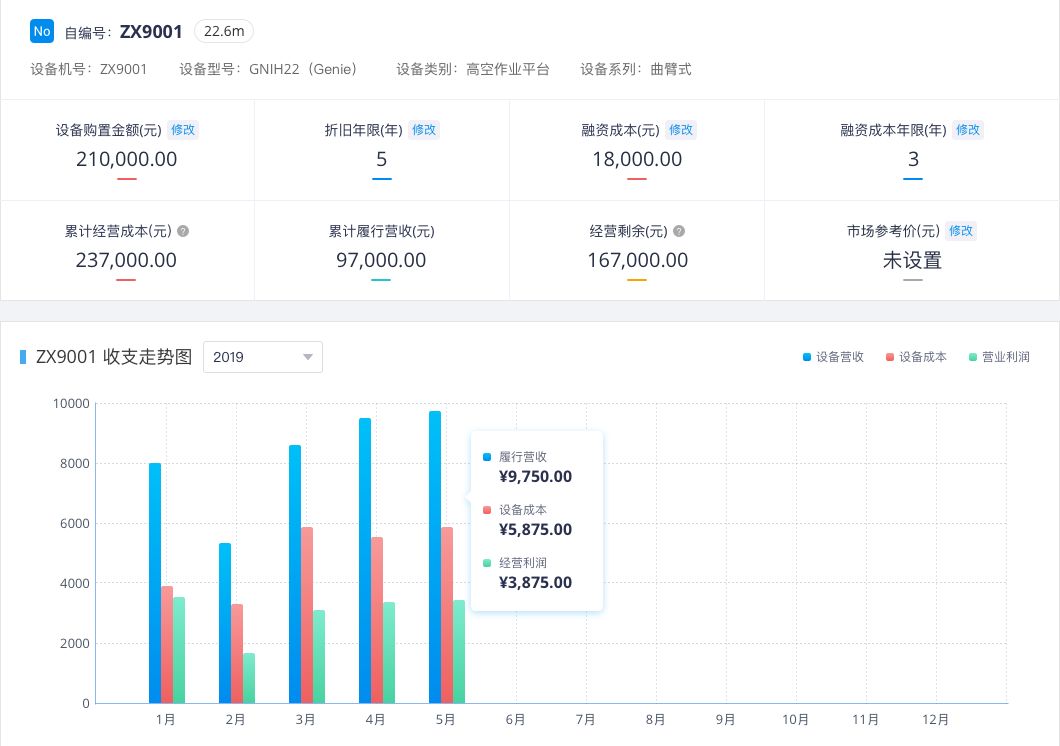This screenshot has height=746, width=1060.
Task: Click May blue revenue bar
Action: tap(435, 557)
